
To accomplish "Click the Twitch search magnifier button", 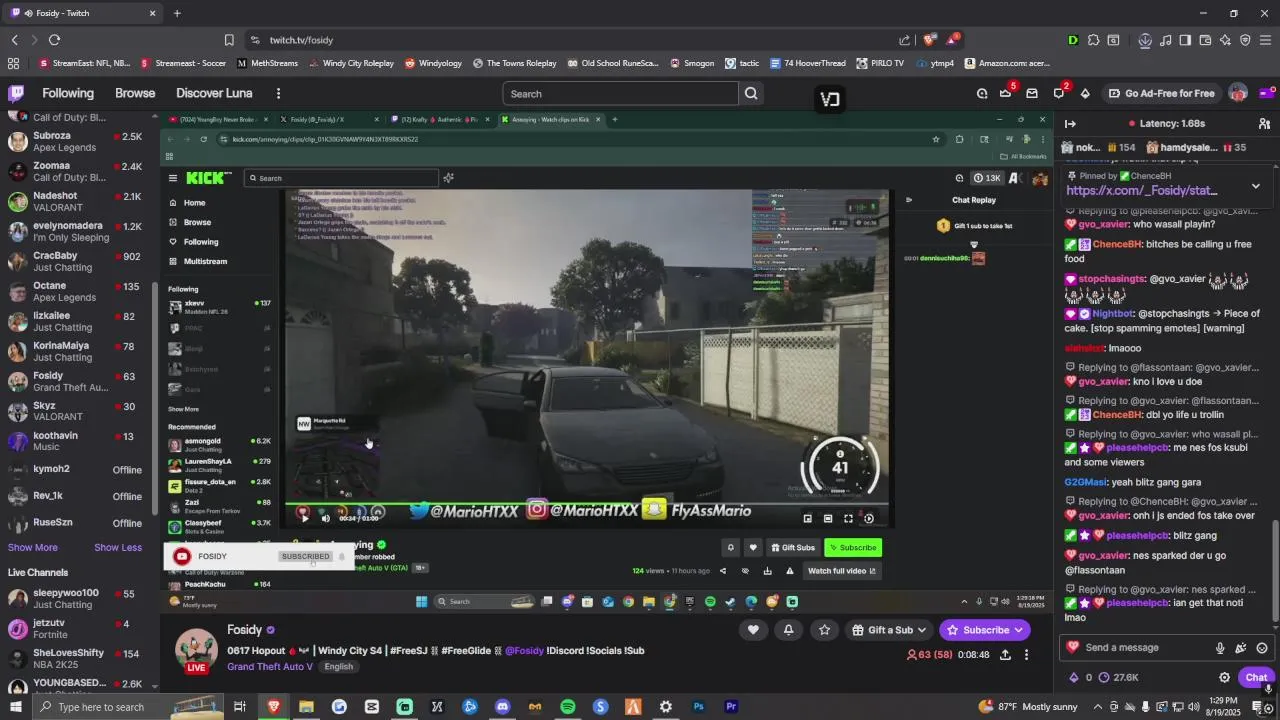I will click(x=751, y=93).
